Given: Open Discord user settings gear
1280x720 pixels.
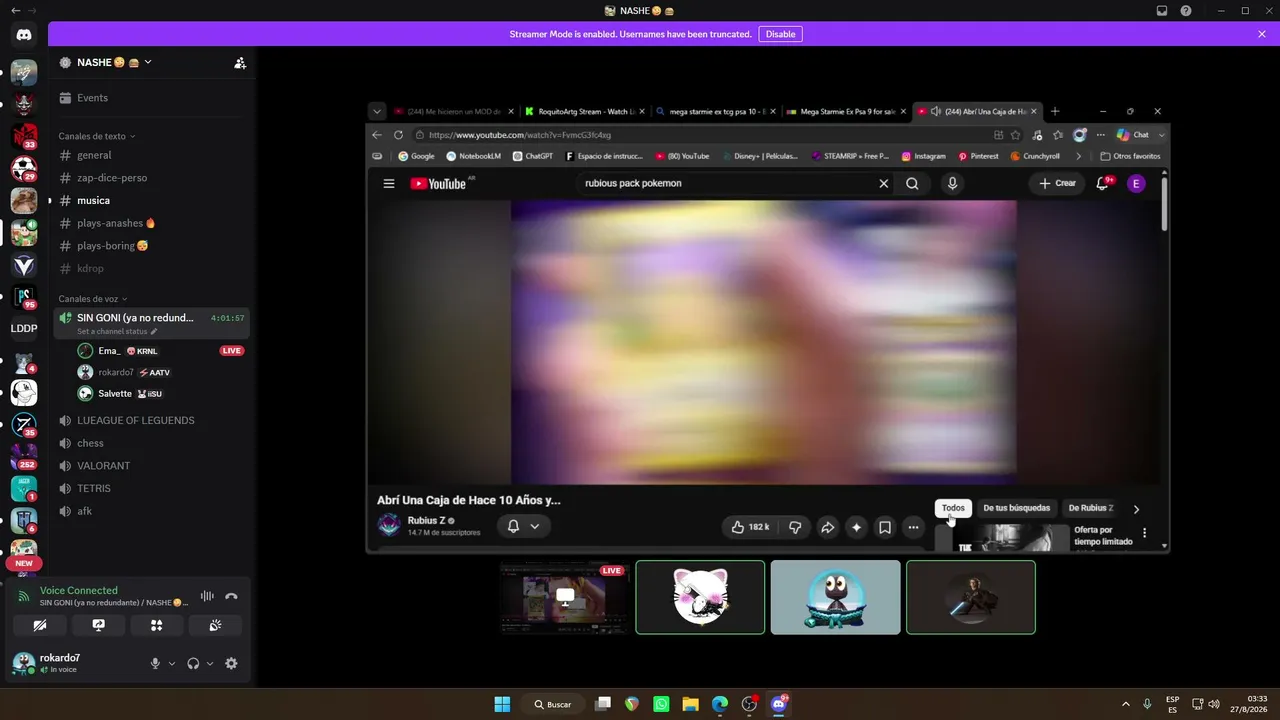Looking at the screenshot, I should coord(231,663).
